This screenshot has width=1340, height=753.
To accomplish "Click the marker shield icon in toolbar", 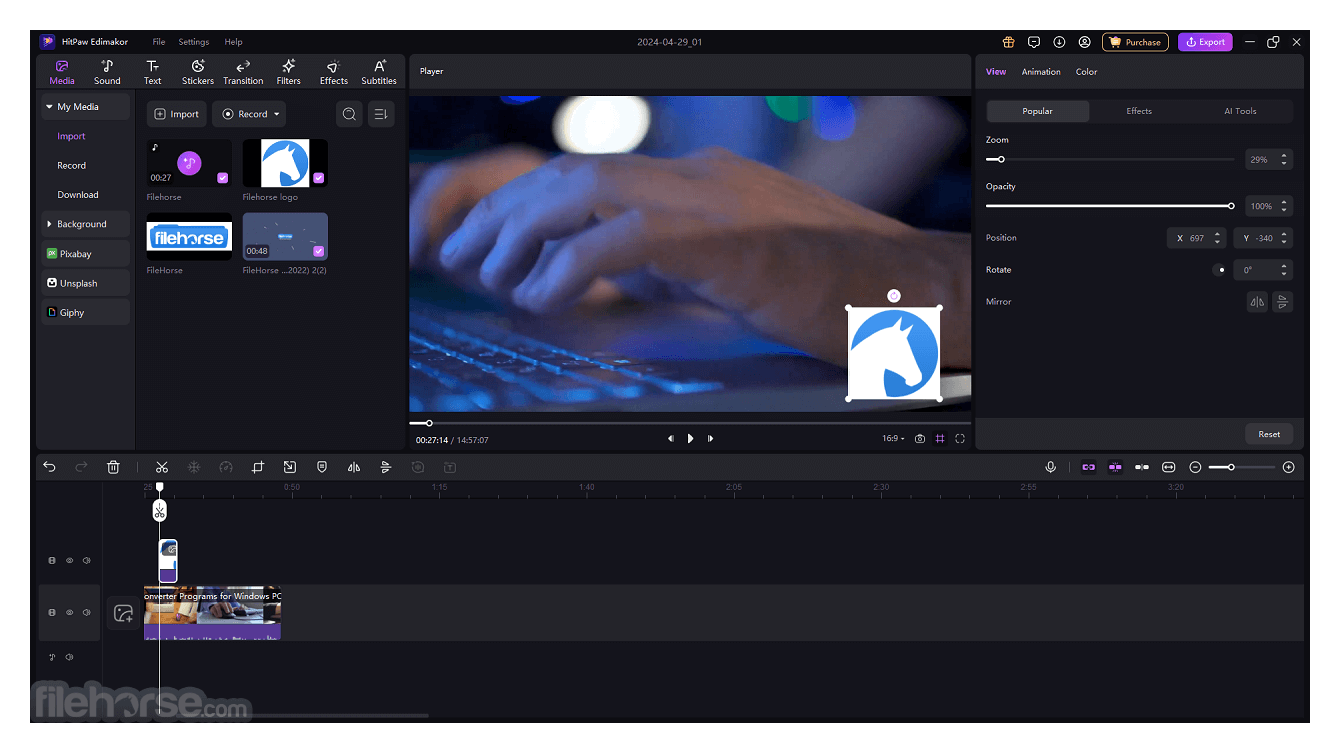I will (x=321, y=467).
